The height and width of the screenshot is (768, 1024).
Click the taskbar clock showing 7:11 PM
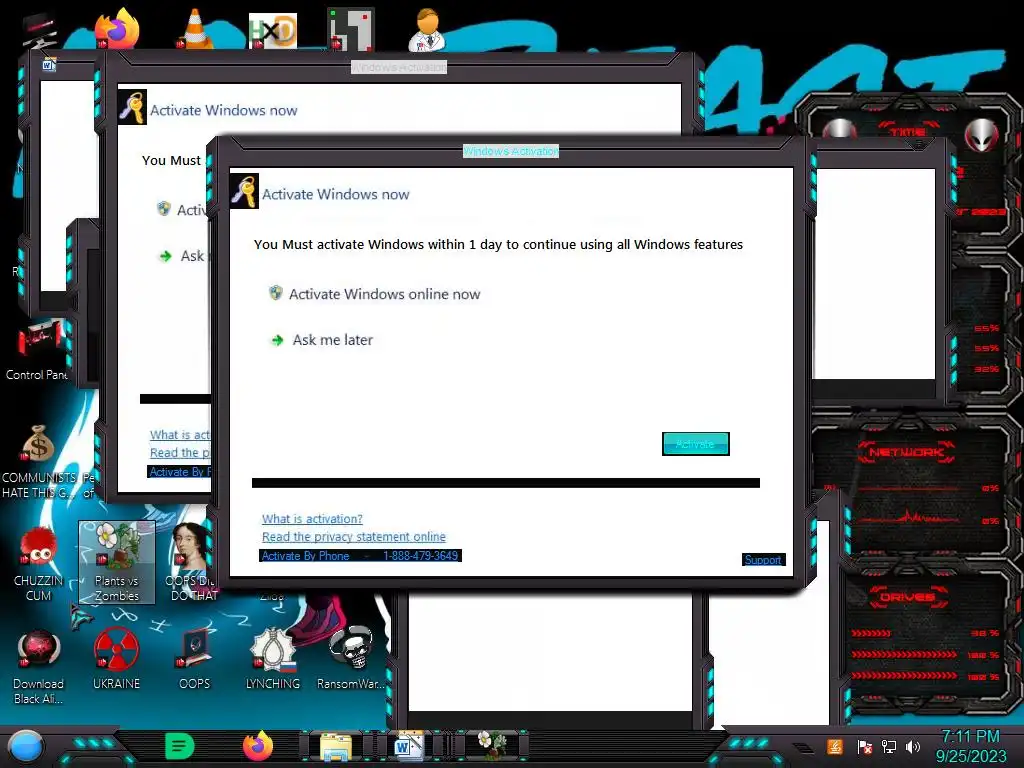[x=971, y=746]
